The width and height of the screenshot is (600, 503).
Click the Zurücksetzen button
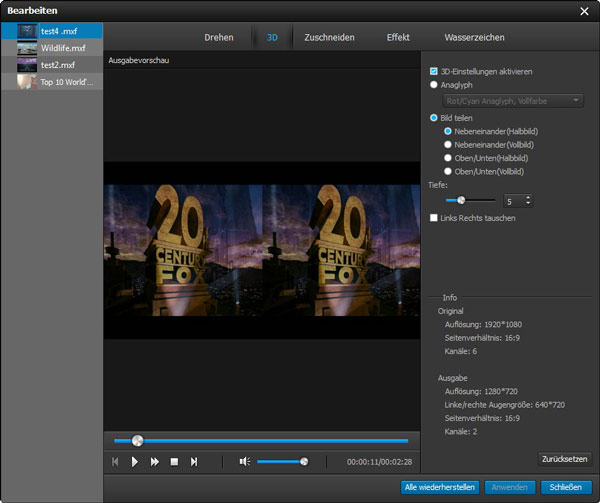tap(564, 458)
